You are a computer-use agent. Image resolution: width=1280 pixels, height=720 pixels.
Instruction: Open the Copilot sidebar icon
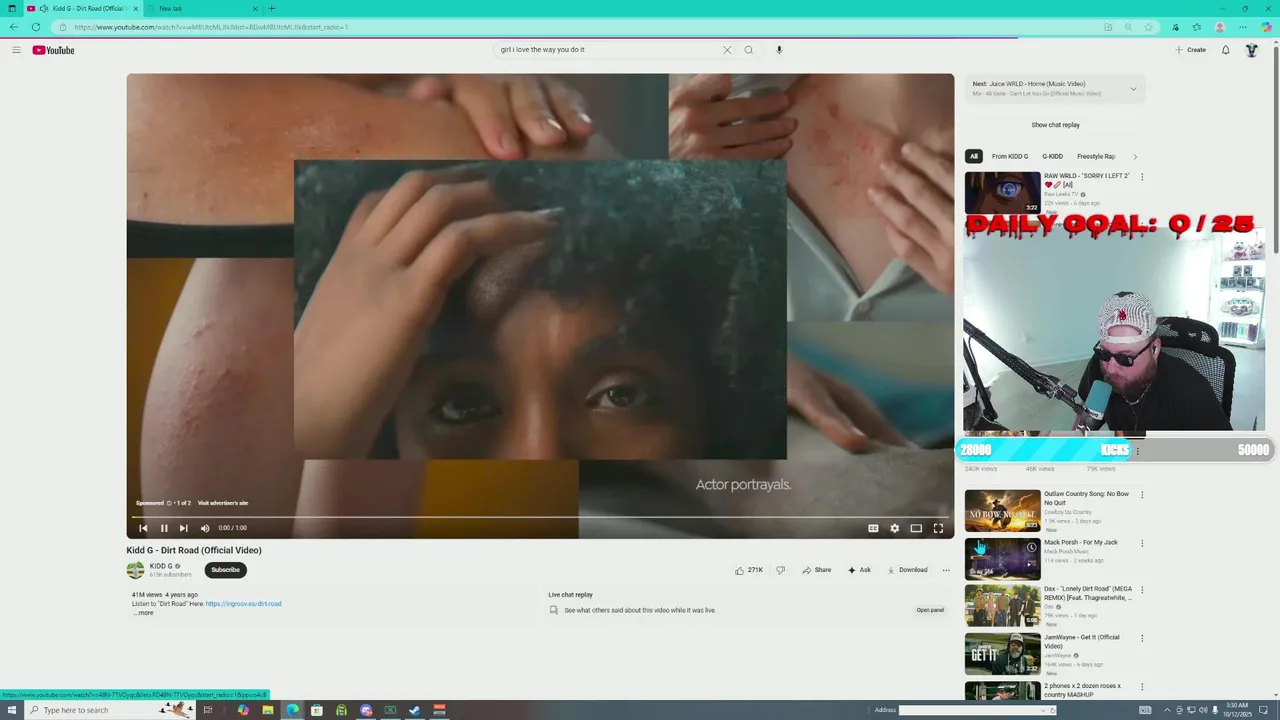(x=1267, y=27)
